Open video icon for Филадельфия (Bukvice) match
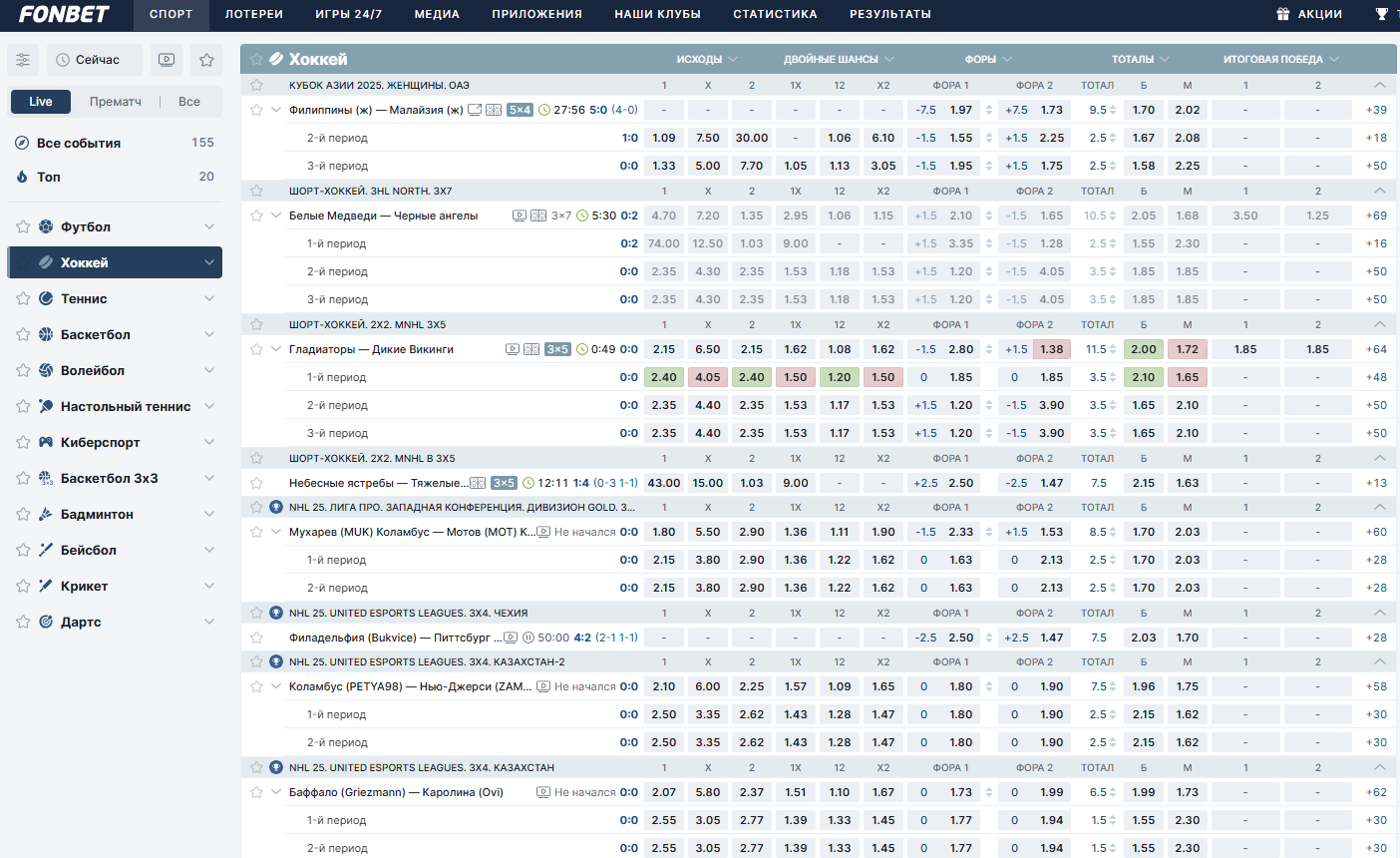The width and height of the screenshot is (1400, 858). click(511, 638)
